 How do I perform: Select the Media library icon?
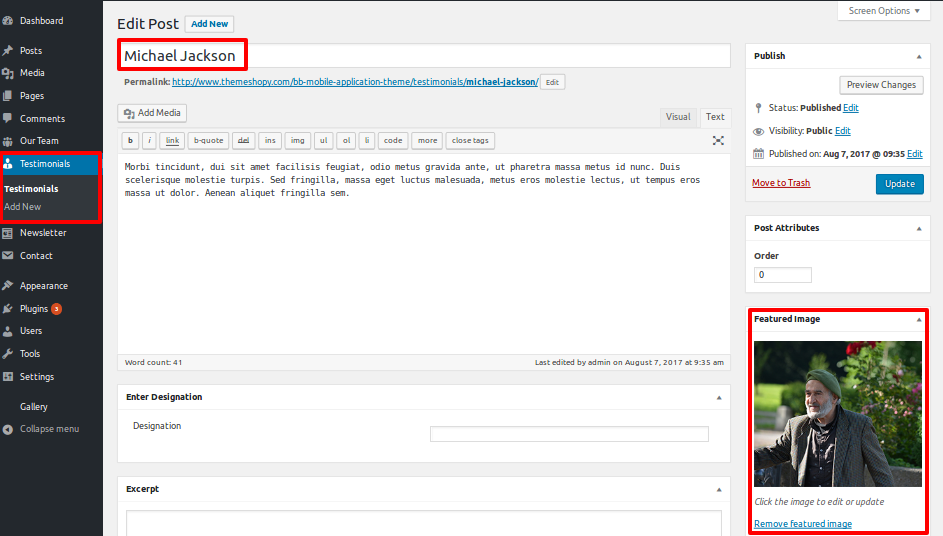coord(8,73)
